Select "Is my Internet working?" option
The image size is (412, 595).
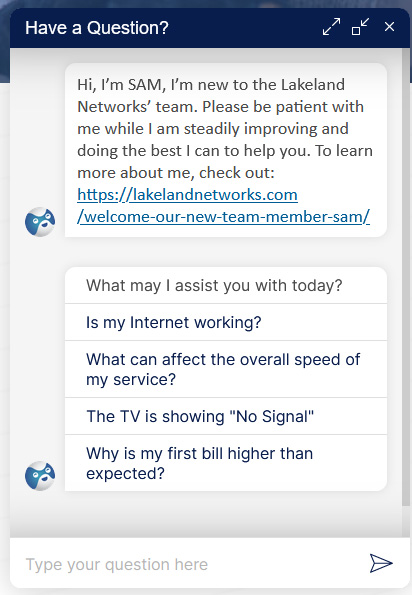[x=226, y=323]
